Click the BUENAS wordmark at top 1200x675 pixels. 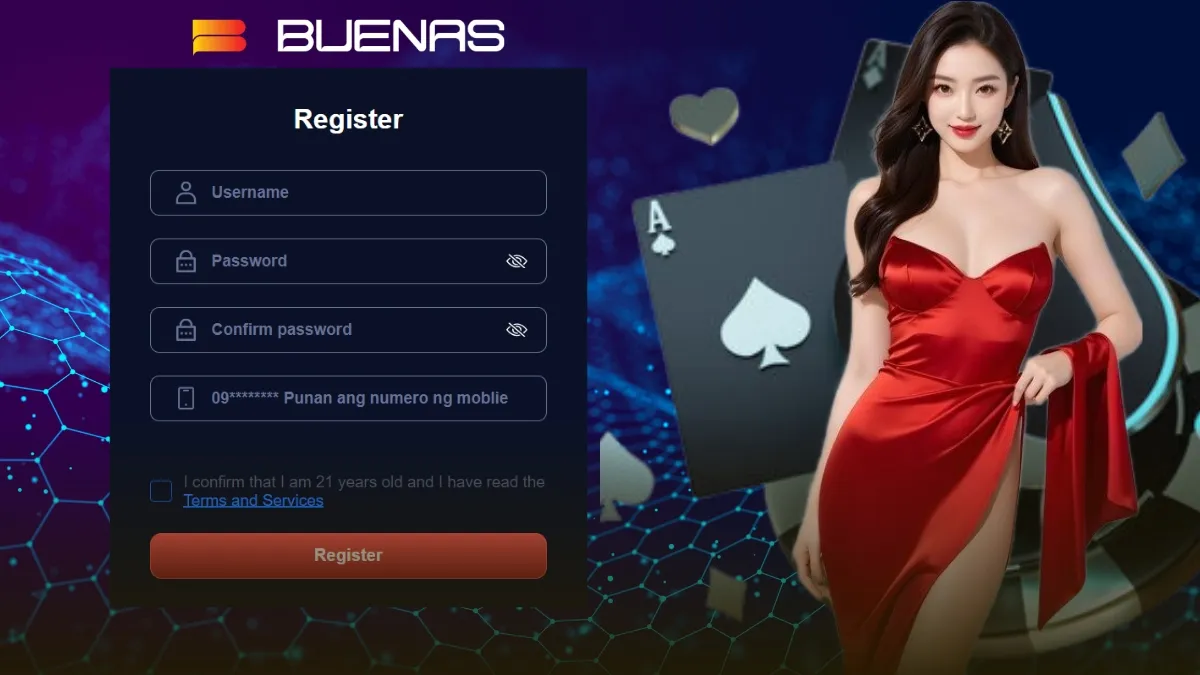coord(391,37)
